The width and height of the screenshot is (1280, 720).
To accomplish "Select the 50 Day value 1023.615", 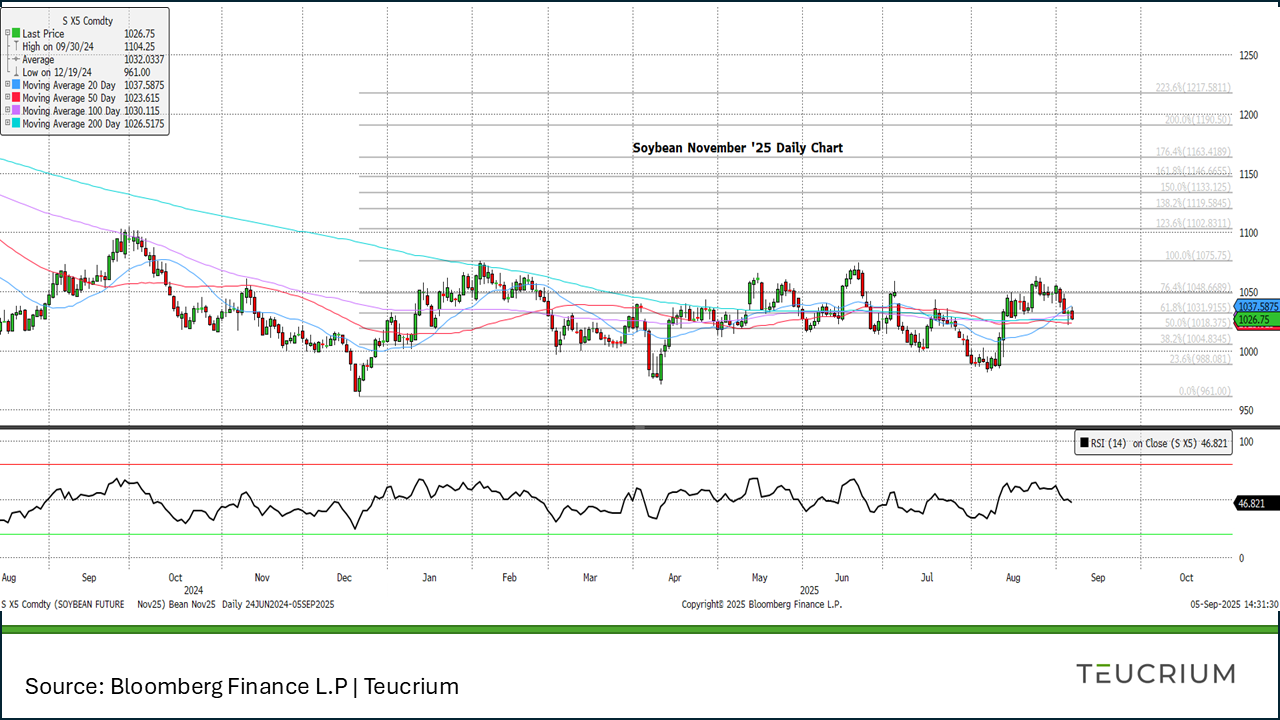I will [141, 99].
